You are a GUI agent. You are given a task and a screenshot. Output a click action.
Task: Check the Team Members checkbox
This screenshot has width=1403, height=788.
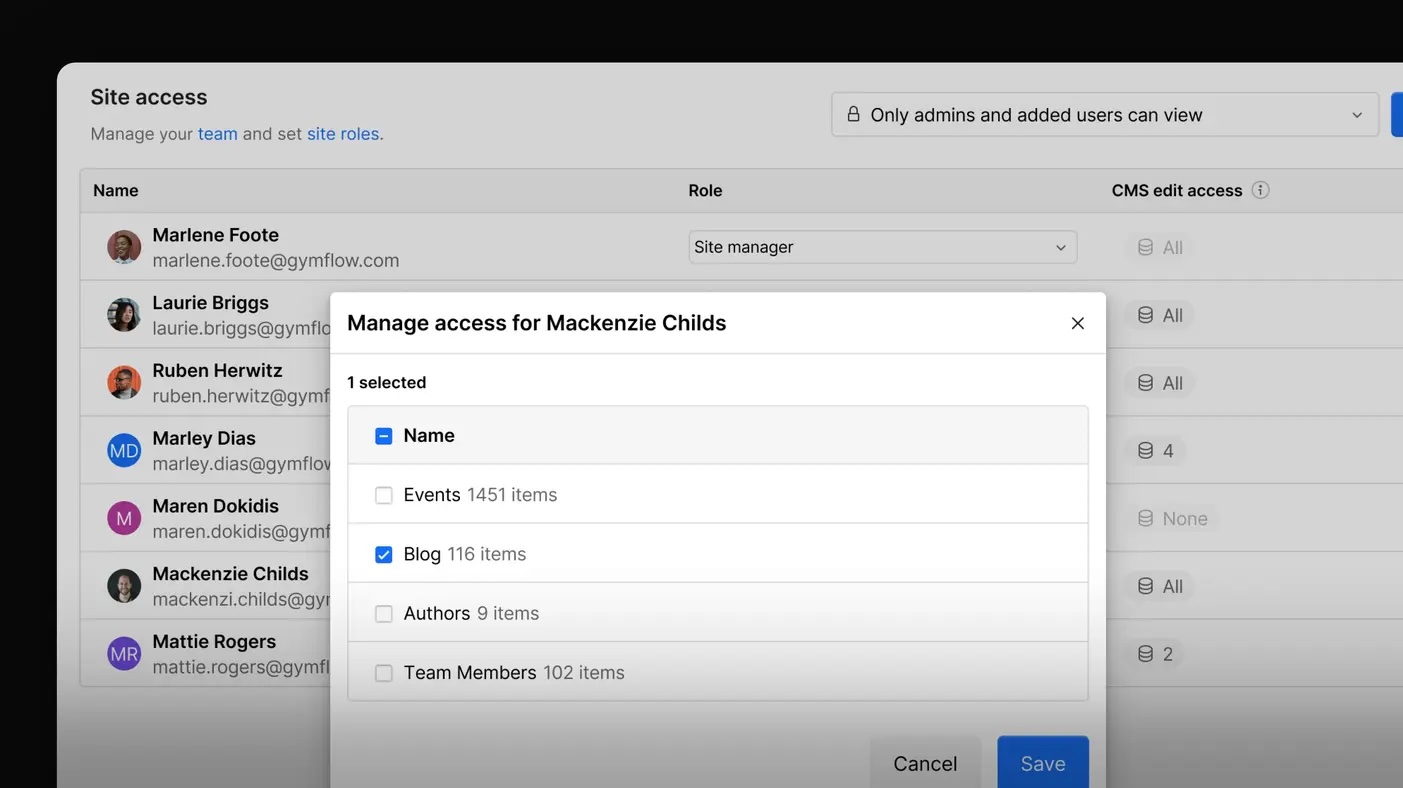(383, 673)
